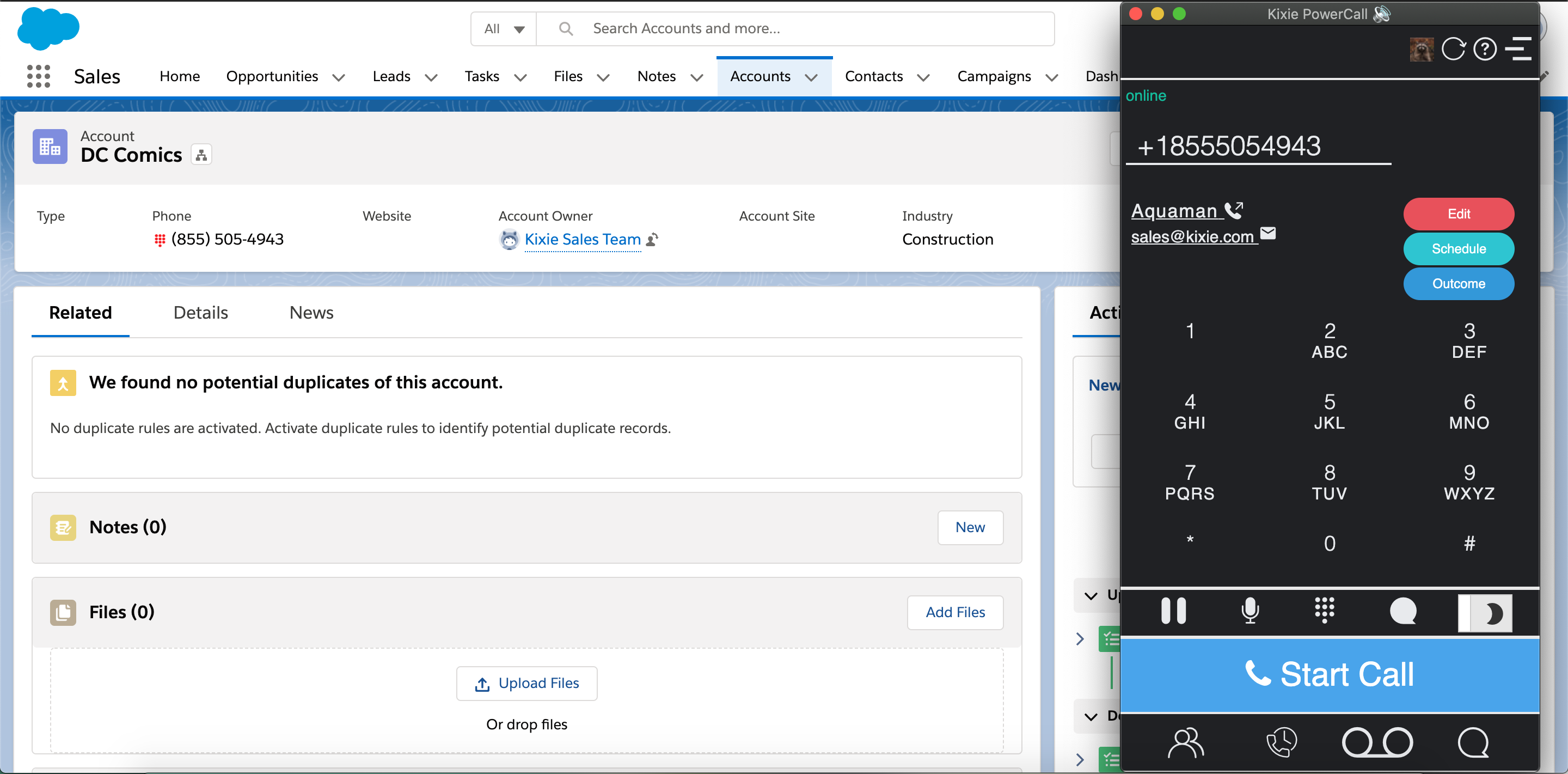Viewport: 1568px width, 774px height.
Task: Click the Kixie phone number input field
Action: [x=1258, y=146]
